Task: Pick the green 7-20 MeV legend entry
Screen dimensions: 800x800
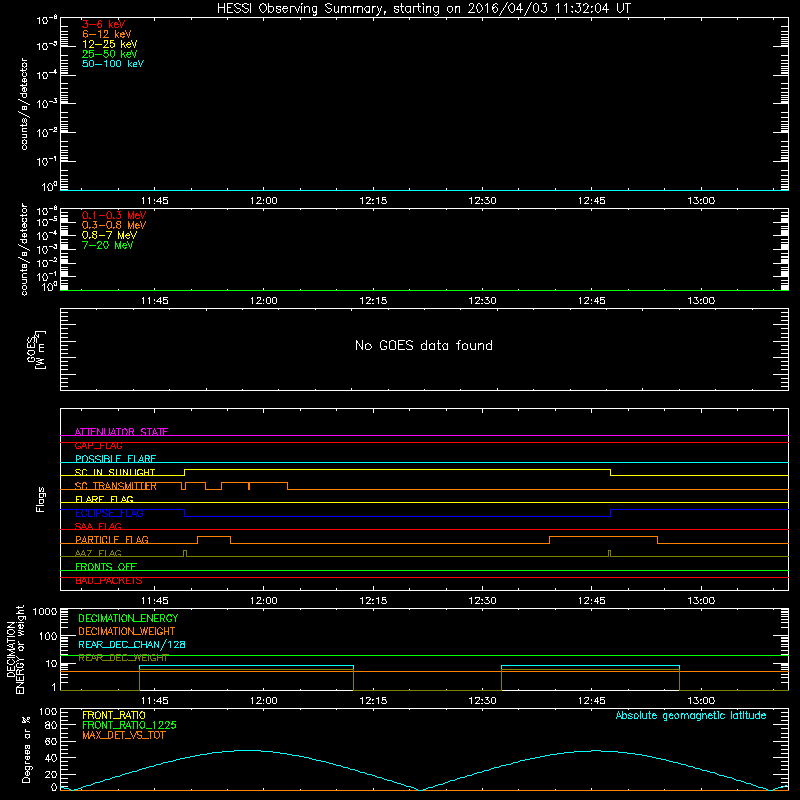Action: click(107, 245)
